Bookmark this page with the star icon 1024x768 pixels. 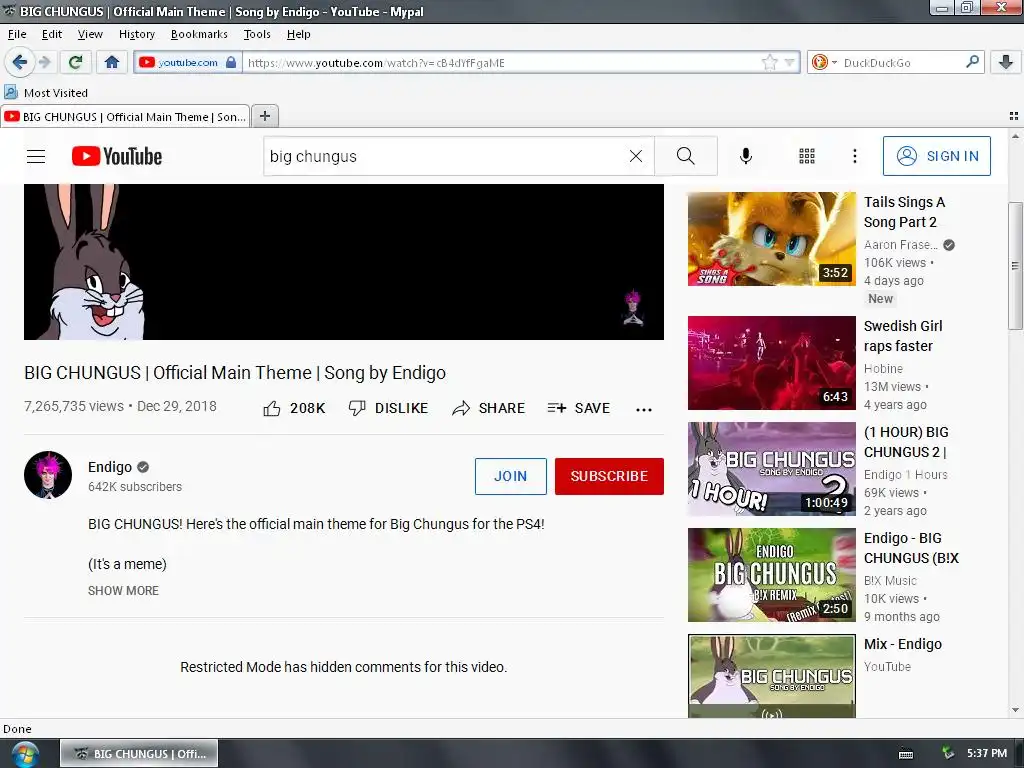pyautogui.click(x=770, y=62)
